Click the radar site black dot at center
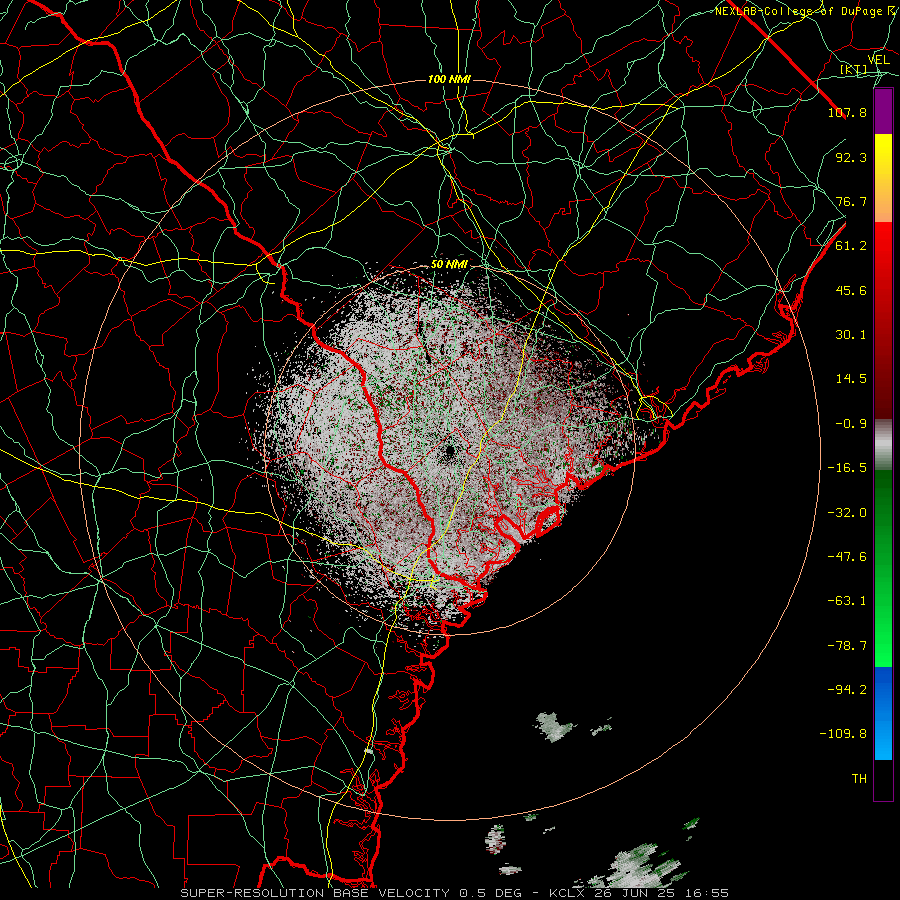The width and height of the screenshot is (900, 900). click(449, 451)
